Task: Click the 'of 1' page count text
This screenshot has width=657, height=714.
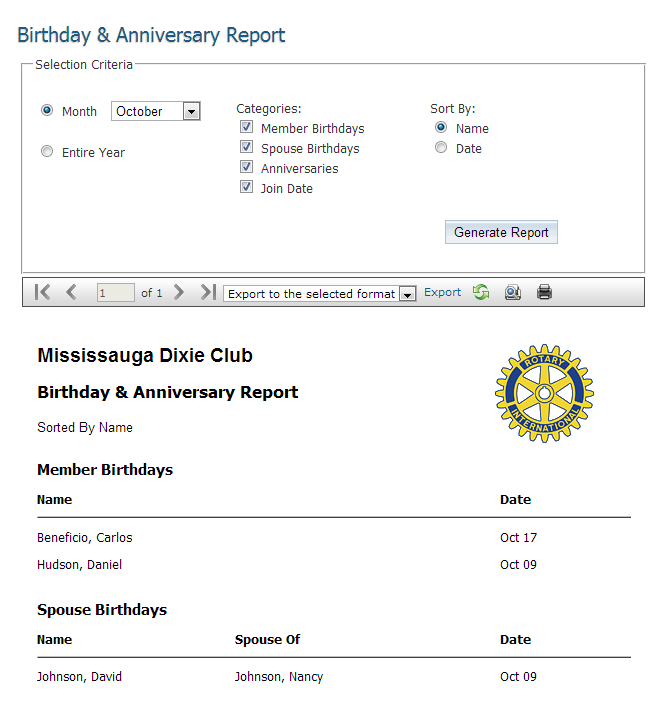Action: (x=152, y=293)
